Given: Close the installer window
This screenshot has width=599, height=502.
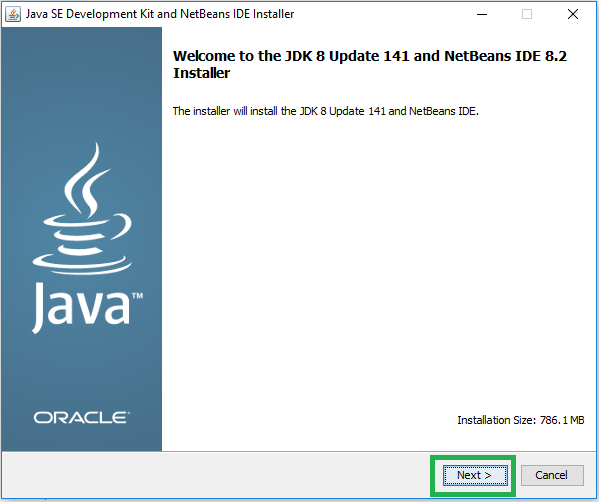Looking at the screenshot, I should 573,15.
